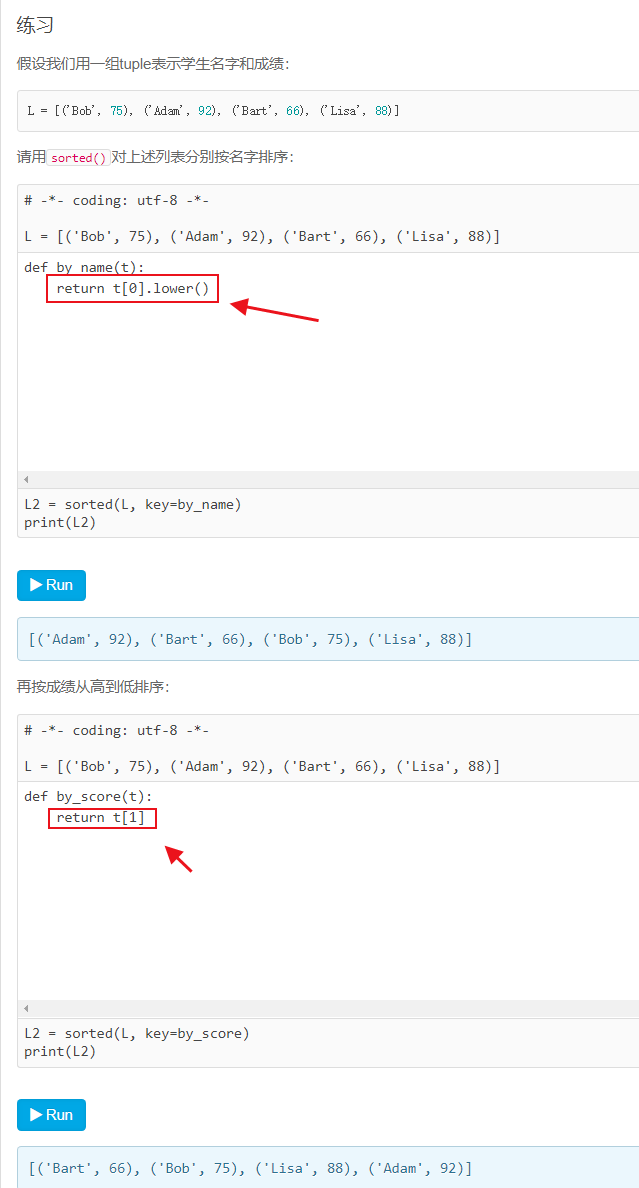Click into the by_name code editor area
This screenshot has width=639, height=1188.
click(x=328, y=364)
